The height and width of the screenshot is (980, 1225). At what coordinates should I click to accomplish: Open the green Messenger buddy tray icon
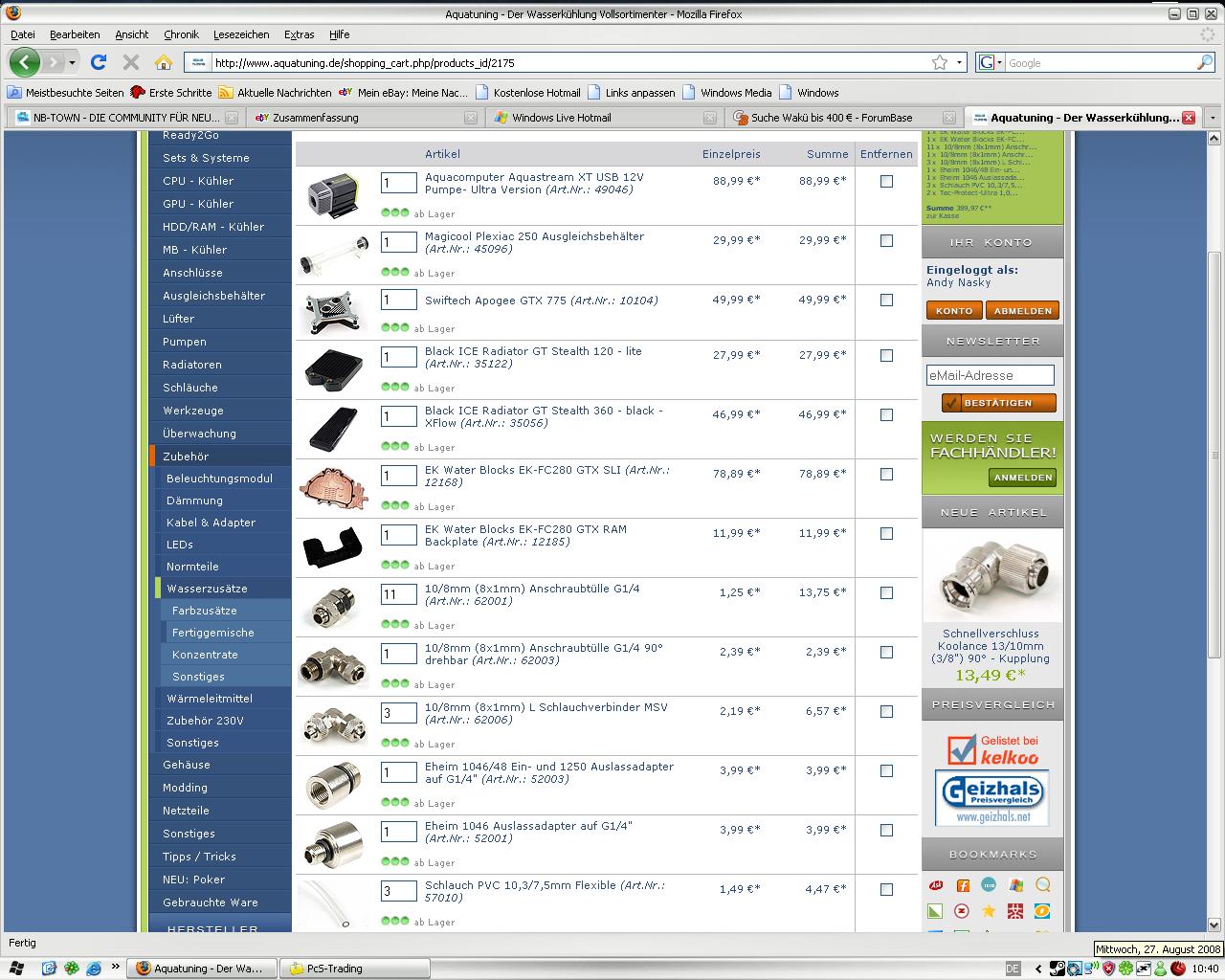point(1160,969)
